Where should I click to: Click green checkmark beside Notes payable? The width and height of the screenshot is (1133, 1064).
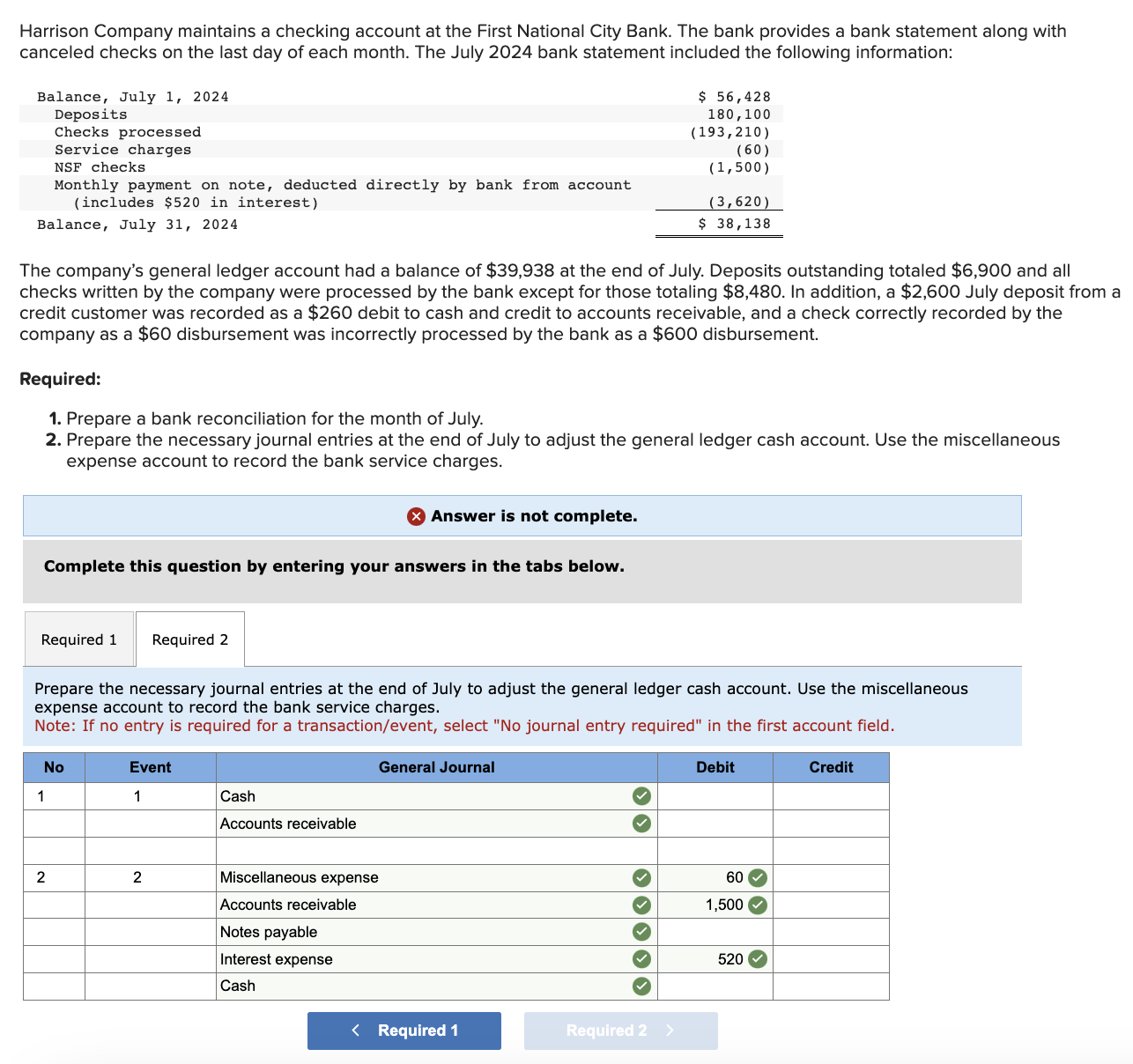tap(642, 932)
